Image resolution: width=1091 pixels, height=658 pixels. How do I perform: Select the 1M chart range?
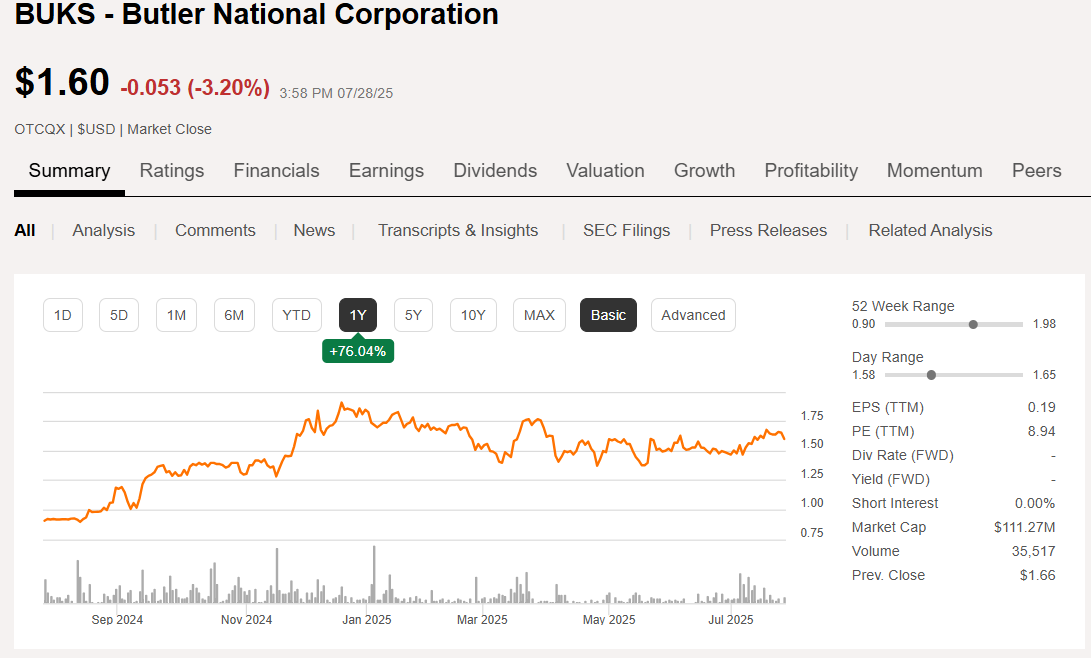(x=176, y=315)
